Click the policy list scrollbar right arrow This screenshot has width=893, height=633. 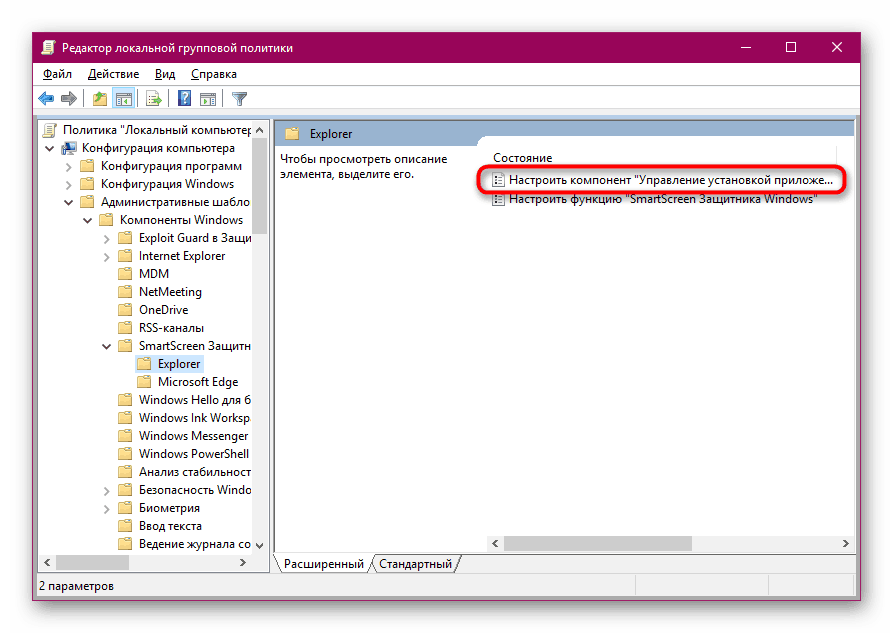pos(845,544)
